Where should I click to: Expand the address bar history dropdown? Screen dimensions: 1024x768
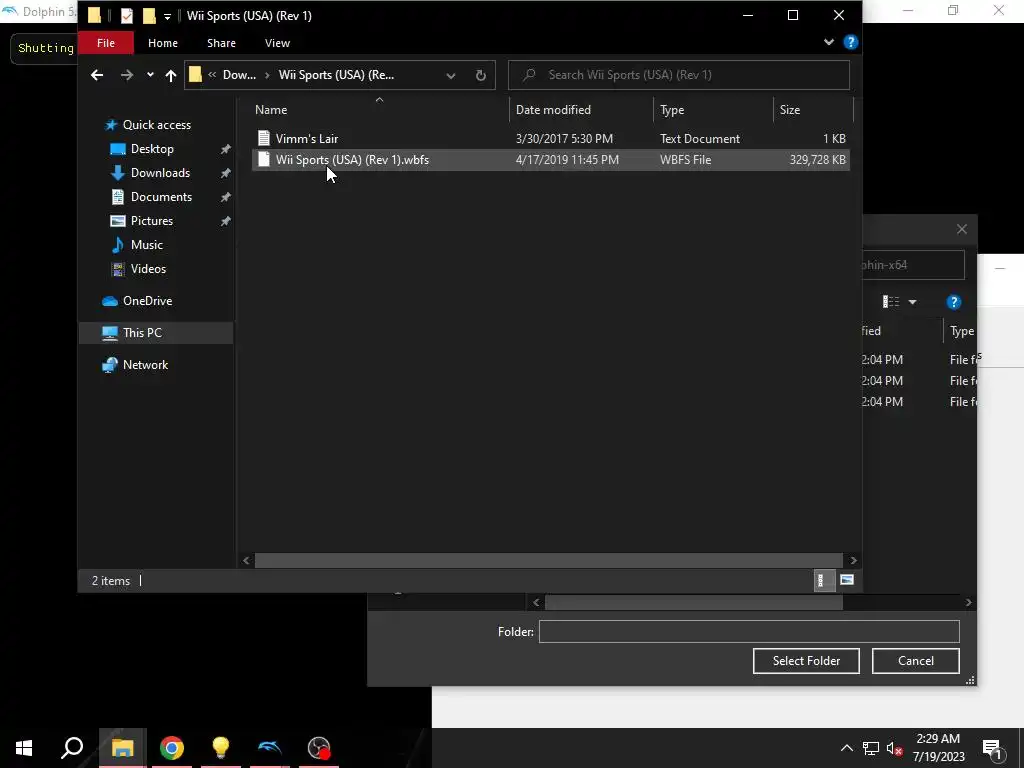(451, 75)
